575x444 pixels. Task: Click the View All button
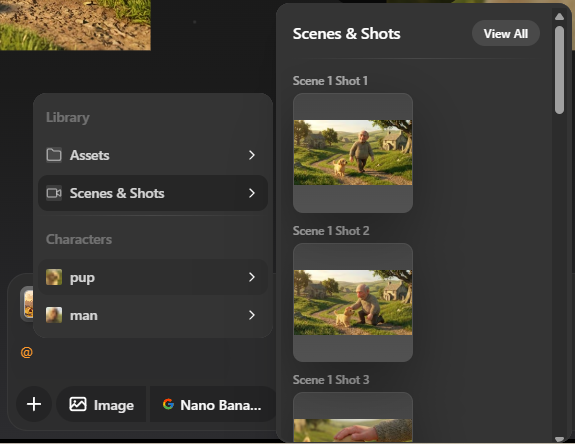point(506,33)
